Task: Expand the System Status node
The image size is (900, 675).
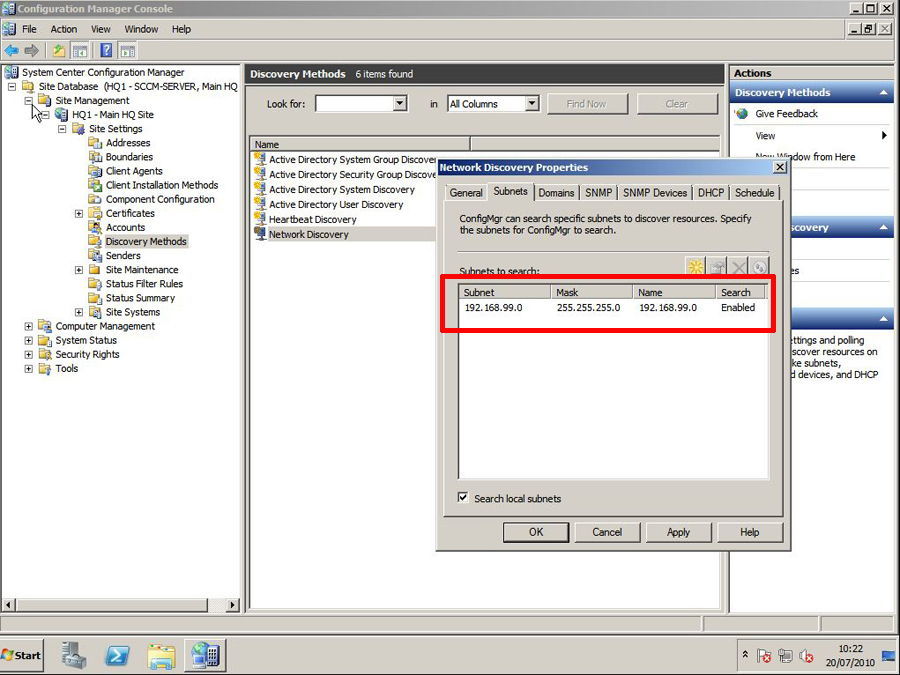Action: pos(28,340)
